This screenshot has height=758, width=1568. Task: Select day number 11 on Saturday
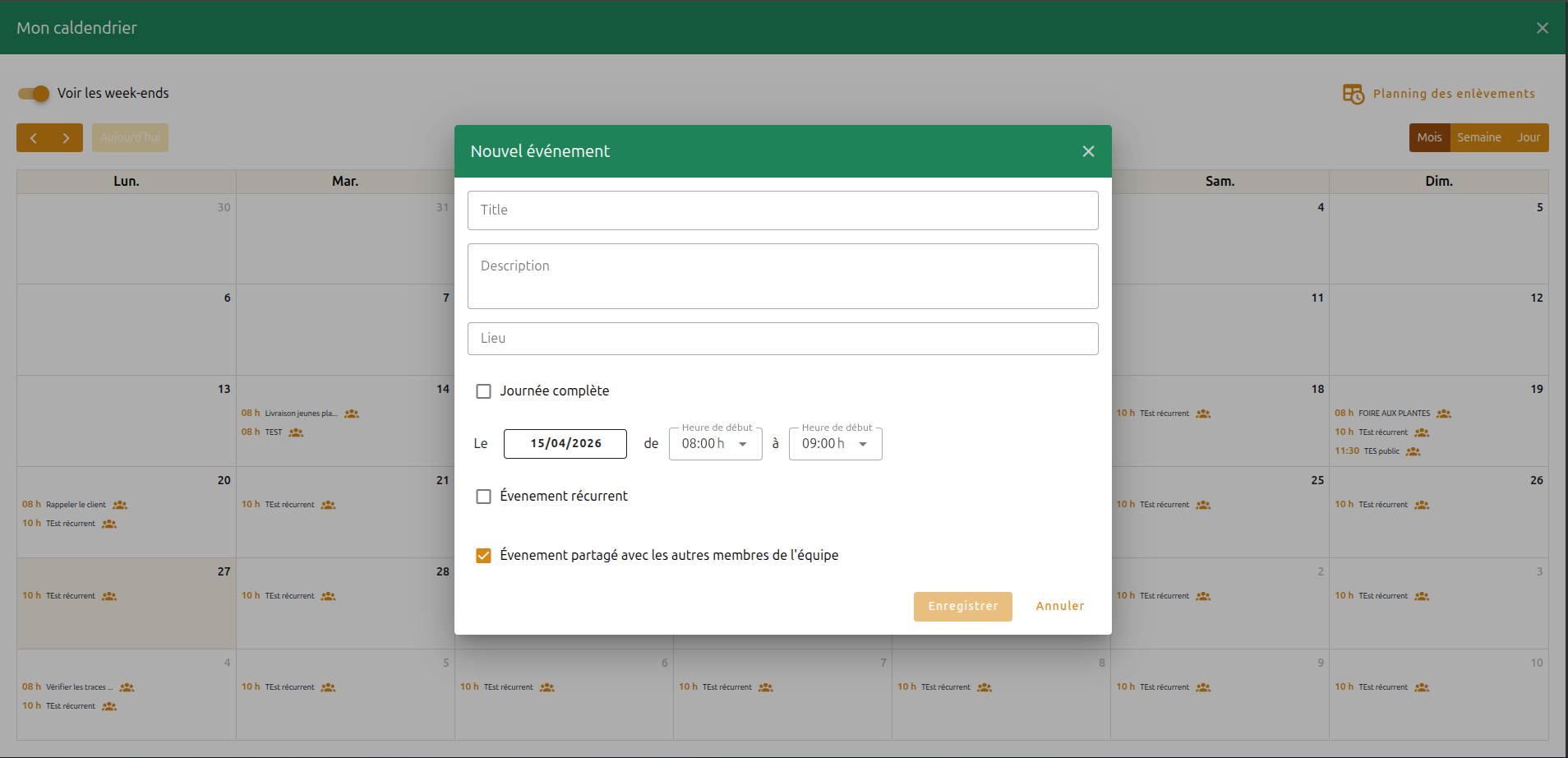1317,298
